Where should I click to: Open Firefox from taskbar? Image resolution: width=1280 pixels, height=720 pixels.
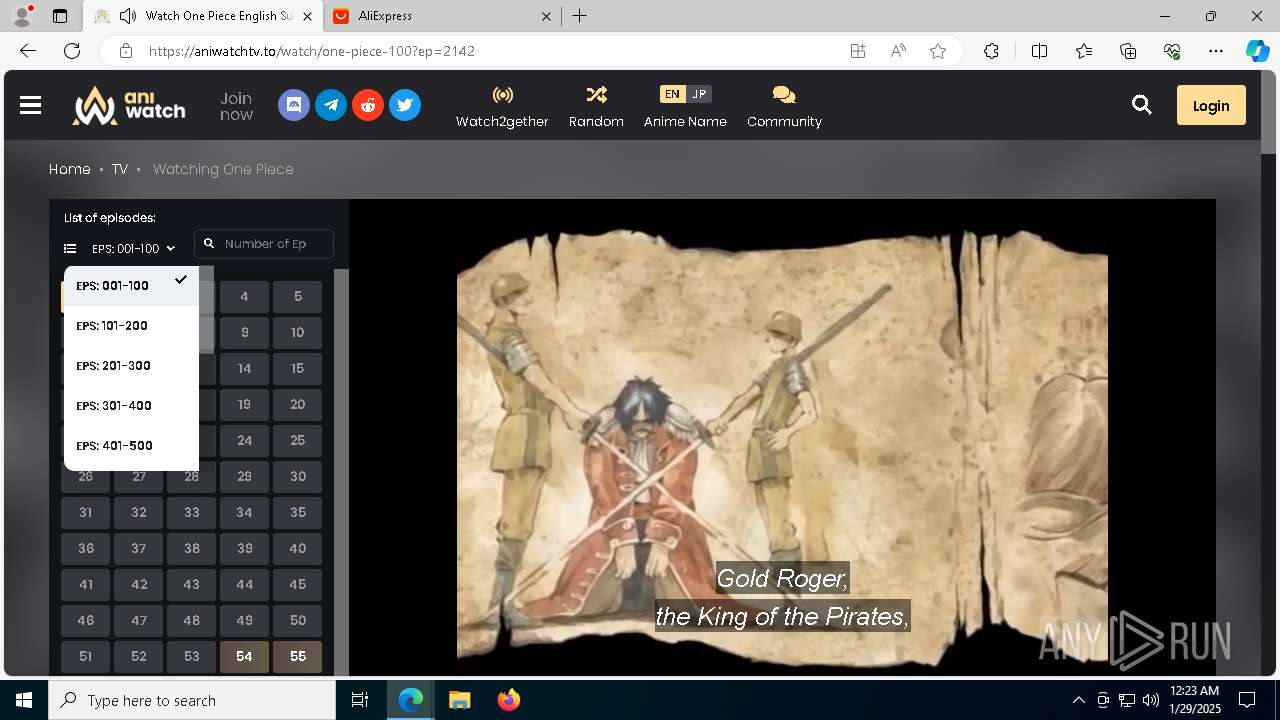[x=508, y=700]
